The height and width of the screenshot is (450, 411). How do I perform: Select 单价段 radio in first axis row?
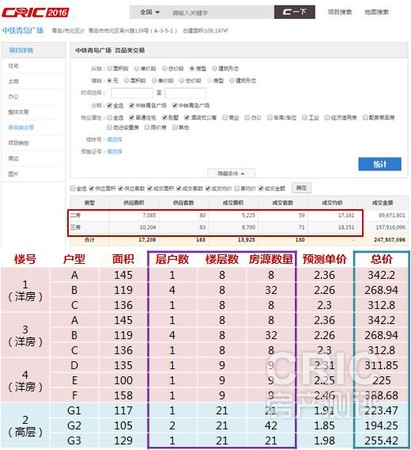[x=137, y=68]
